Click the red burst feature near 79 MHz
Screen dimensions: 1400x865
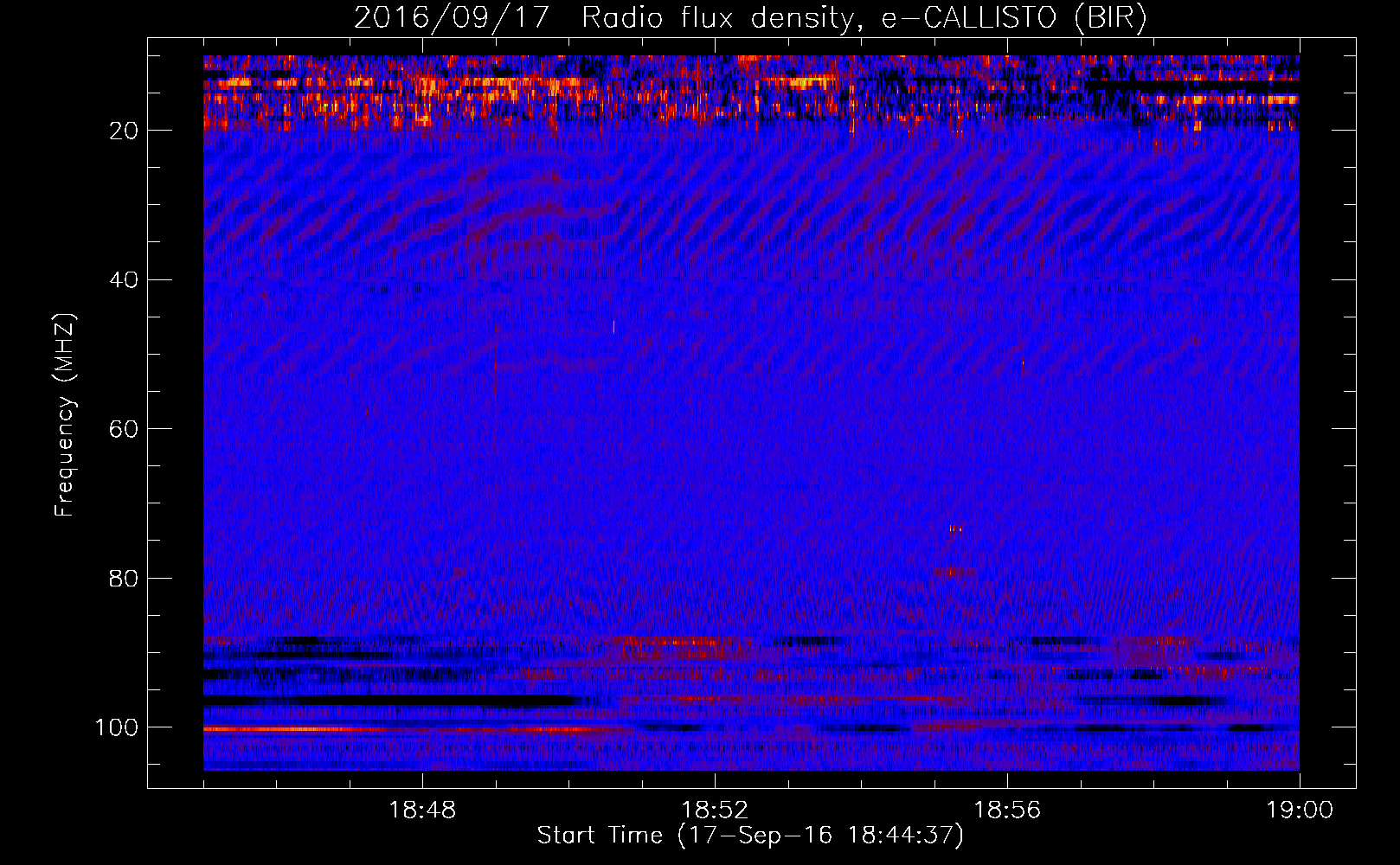tap(954, 572)
